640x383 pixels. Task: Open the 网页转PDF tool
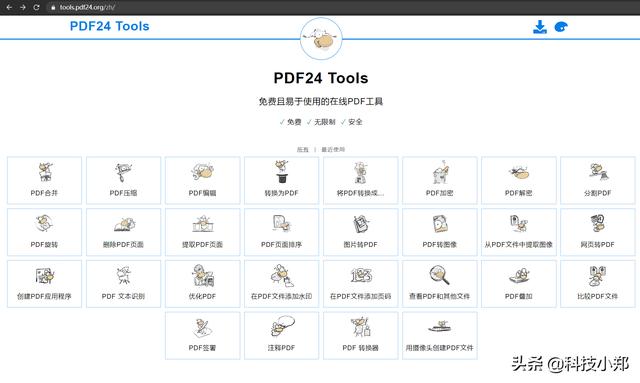(598, 232)
